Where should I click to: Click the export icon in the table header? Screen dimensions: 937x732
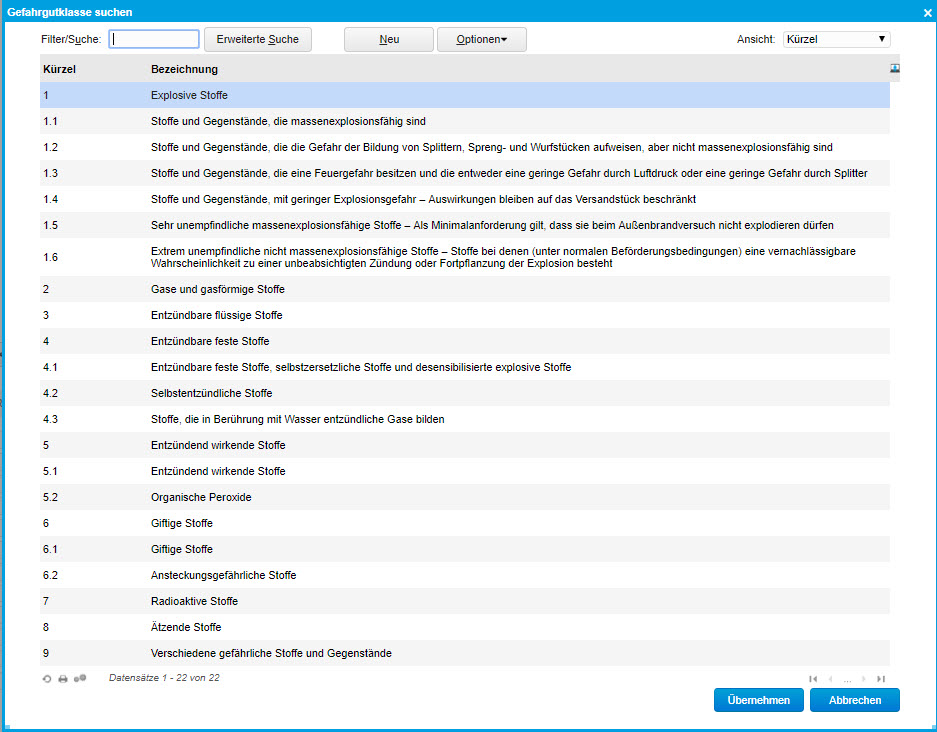point(893,68)
